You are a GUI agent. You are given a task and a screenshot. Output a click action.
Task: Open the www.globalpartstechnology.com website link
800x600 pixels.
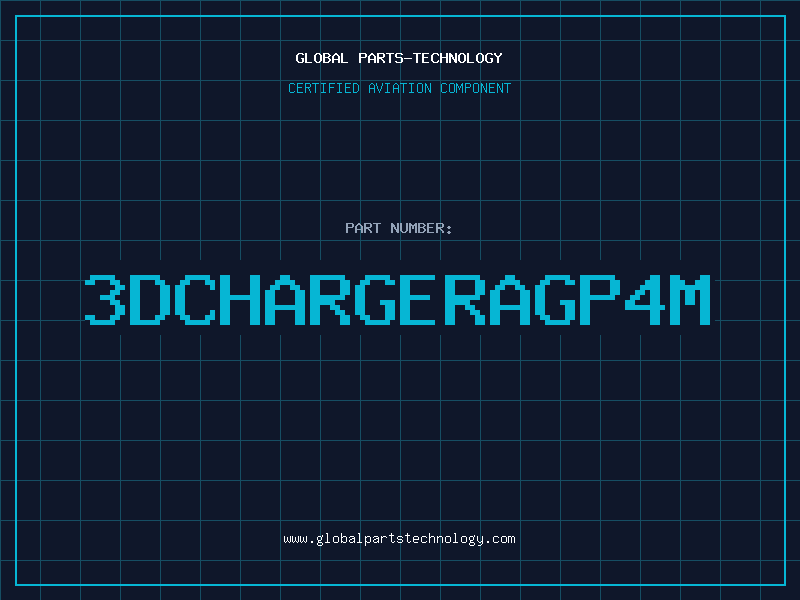pos(399,539)
